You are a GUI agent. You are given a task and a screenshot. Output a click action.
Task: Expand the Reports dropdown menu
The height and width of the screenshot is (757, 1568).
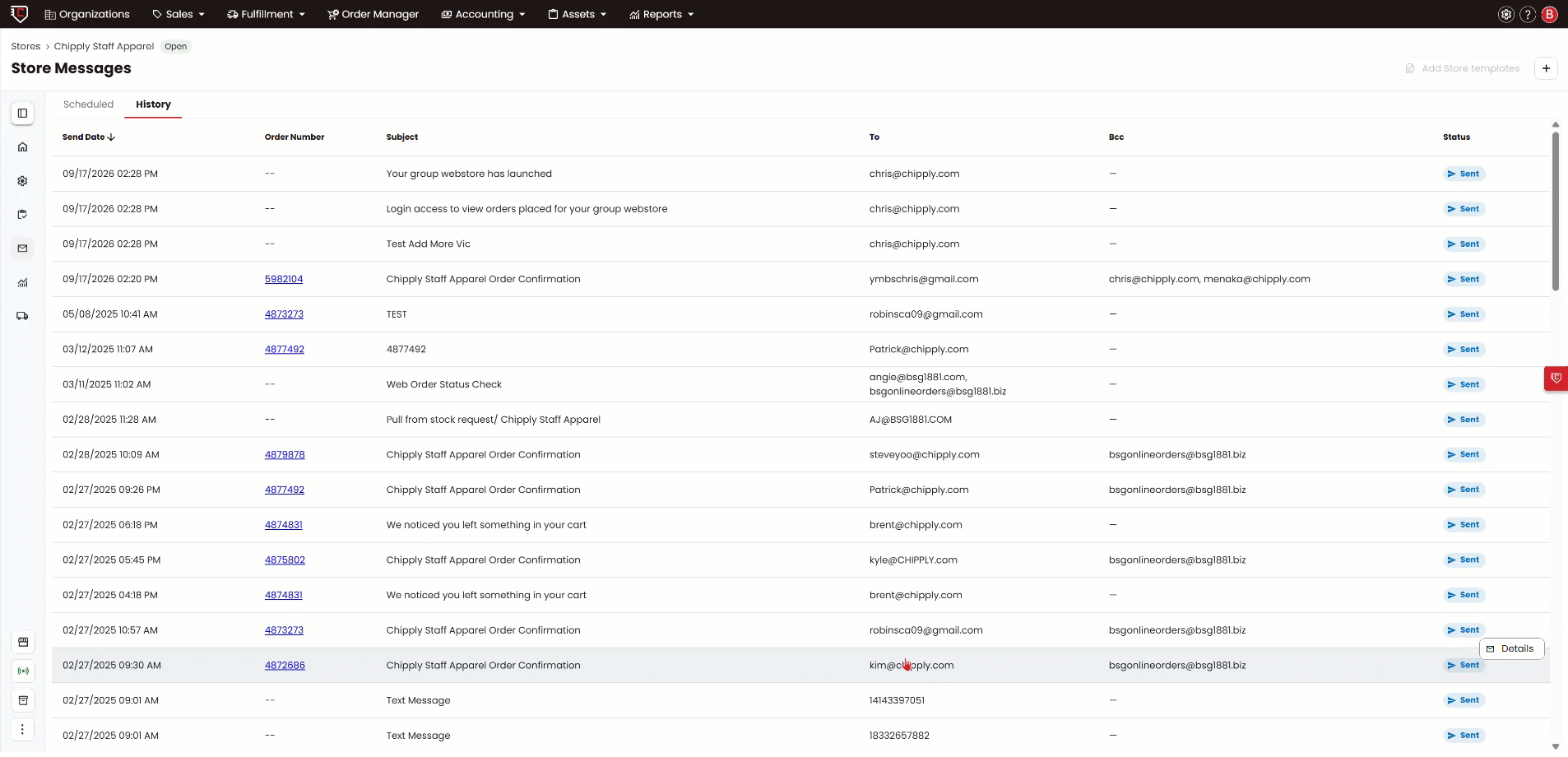[661, 14]
